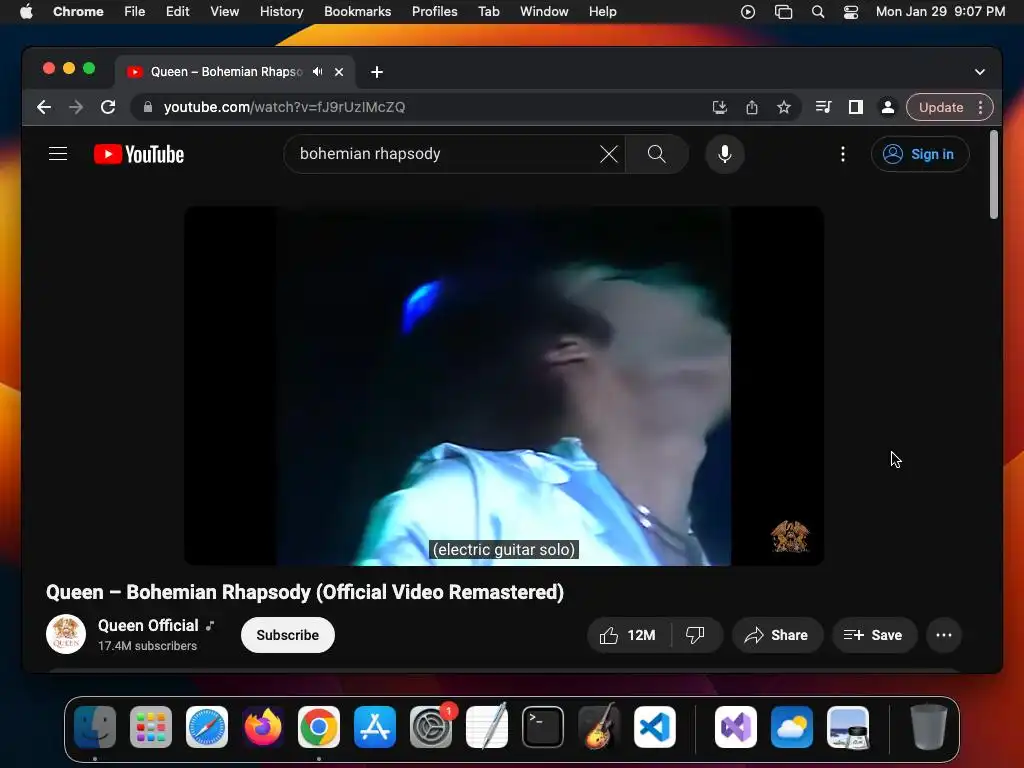Open Chrome three-dot menu beside Update
Viewport: 1024px width, 768px height.
coord(980,107)
